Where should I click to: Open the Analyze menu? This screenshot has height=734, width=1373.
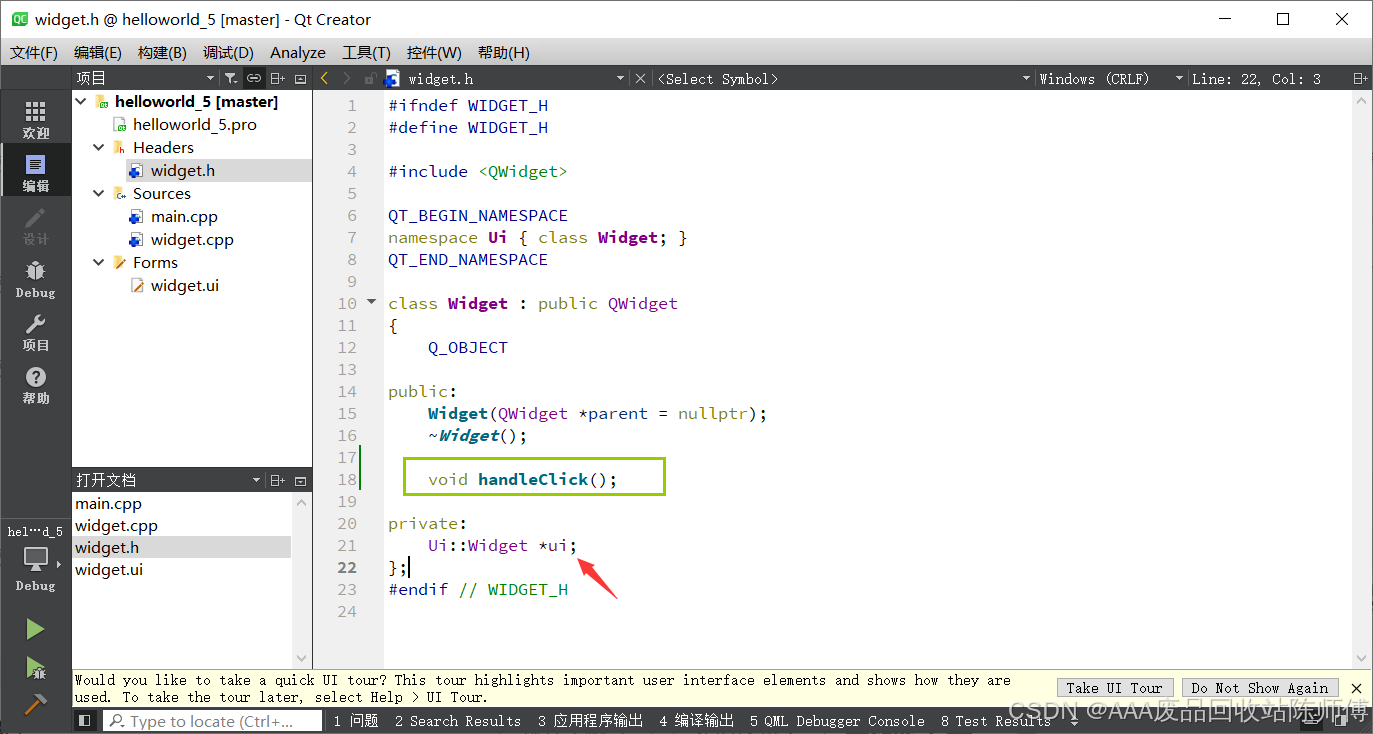[x=298, y=52]
